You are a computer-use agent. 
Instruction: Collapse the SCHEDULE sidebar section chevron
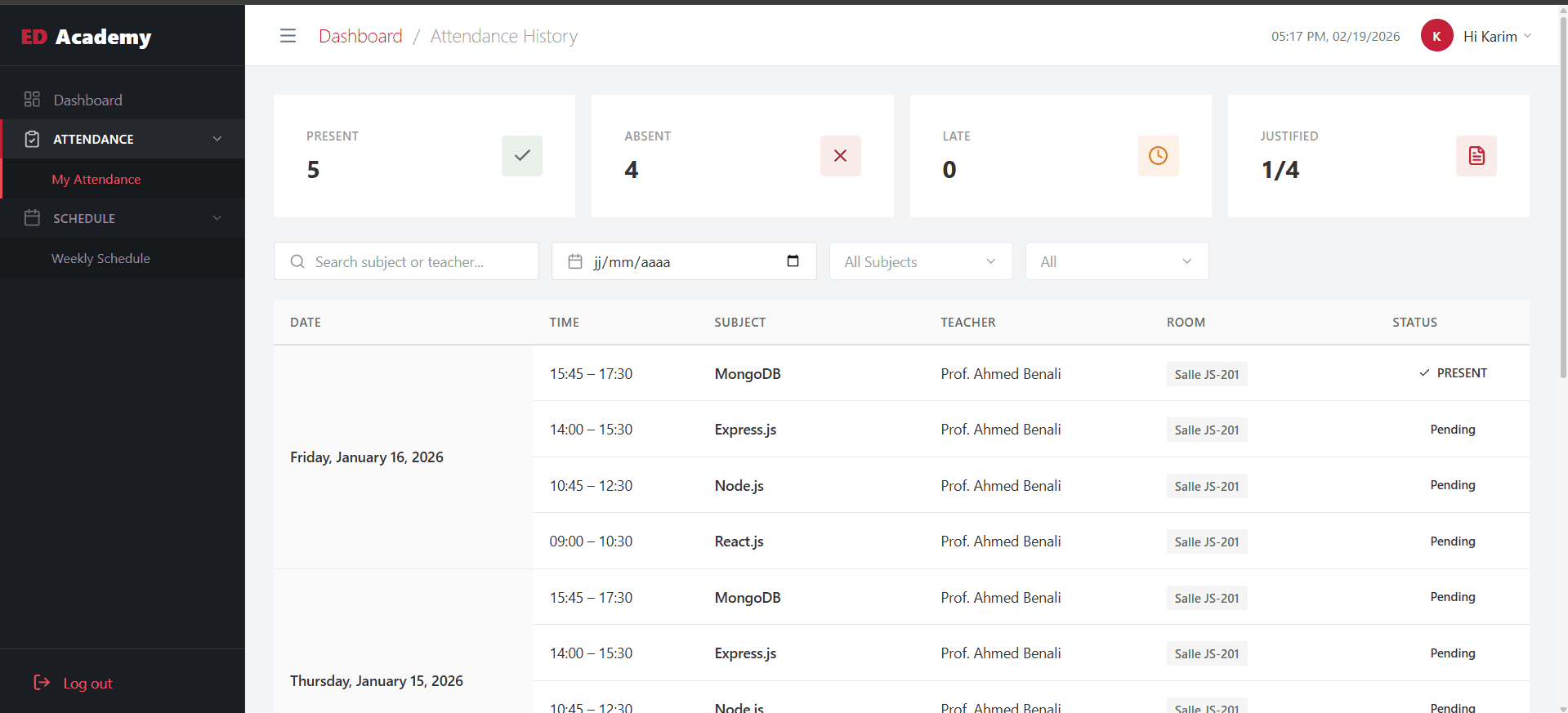coord(217,218)
